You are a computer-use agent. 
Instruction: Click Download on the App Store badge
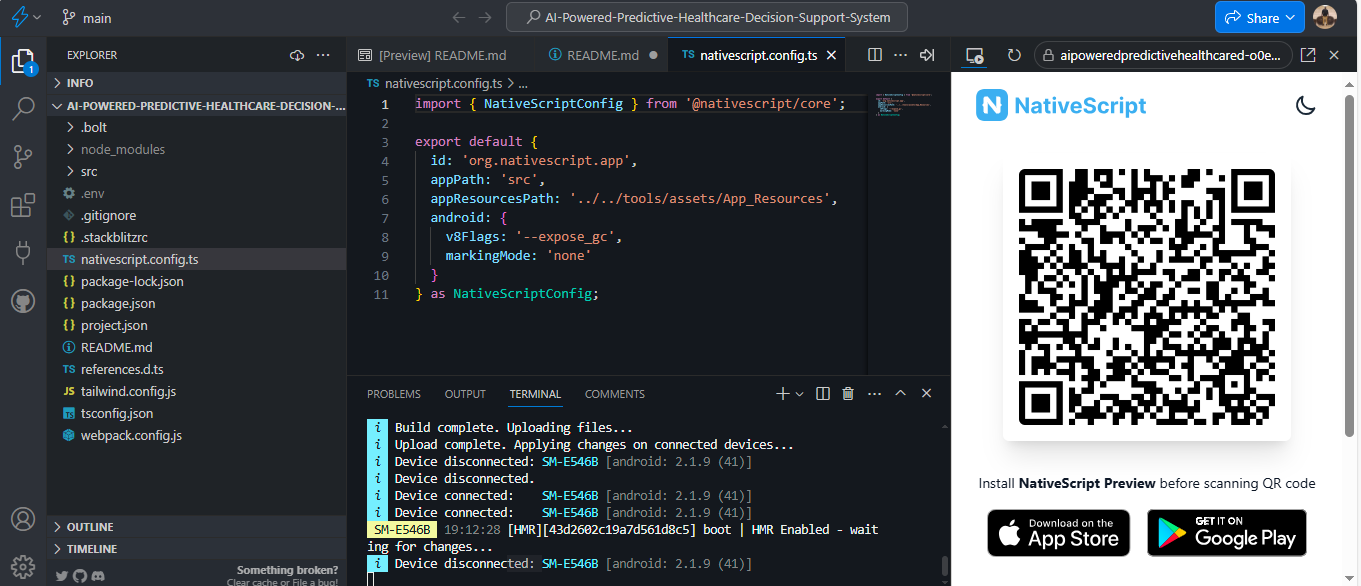point(1058,533)
